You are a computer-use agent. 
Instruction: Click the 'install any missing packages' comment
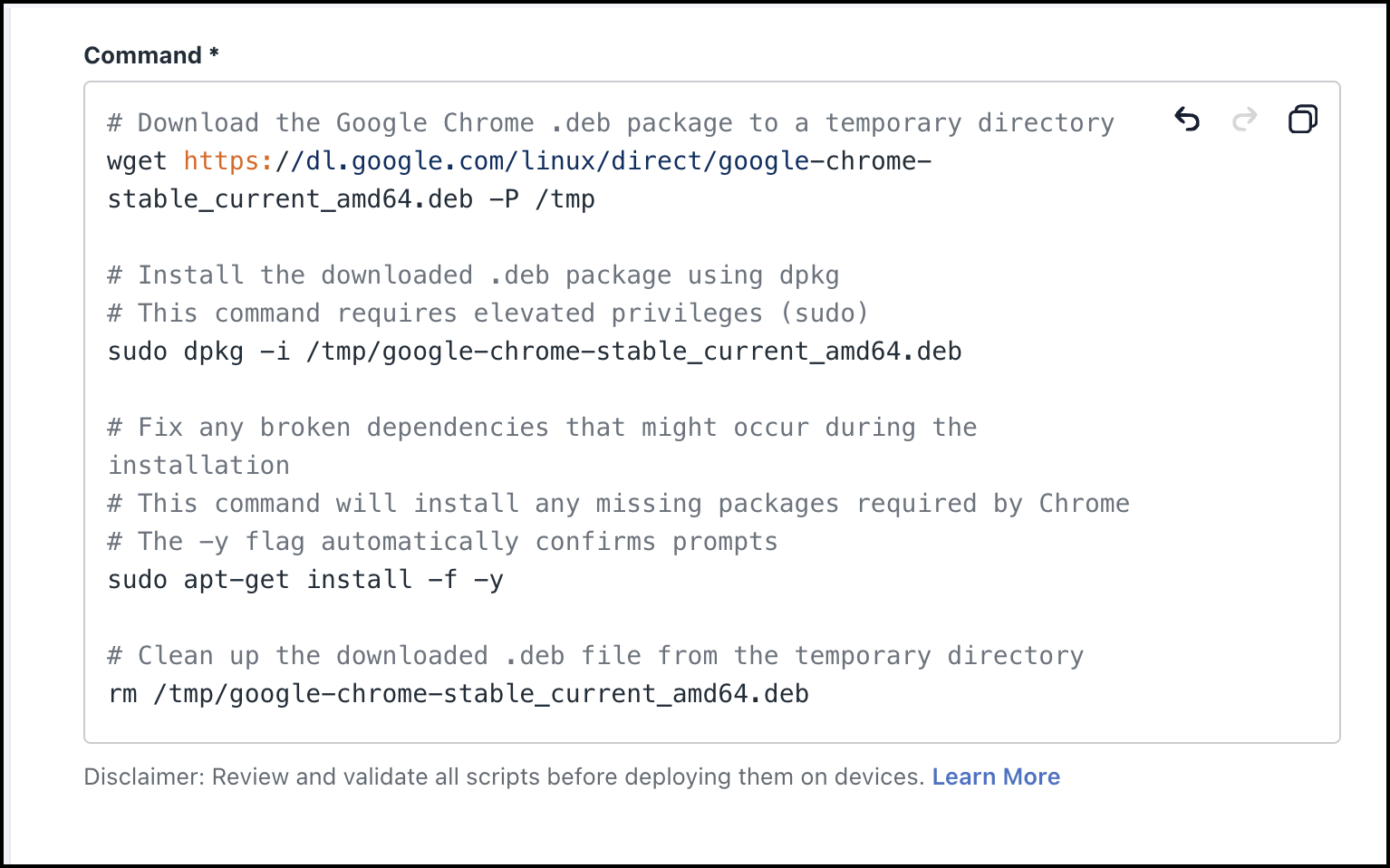click(618, 504)
